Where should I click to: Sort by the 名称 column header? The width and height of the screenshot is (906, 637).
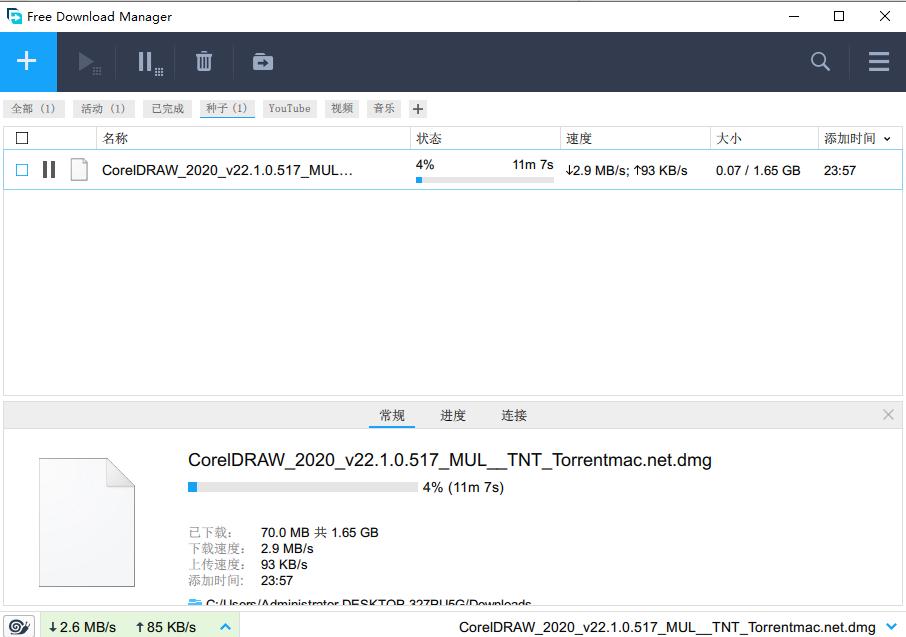pyautogui.click(x=253, y=138)
